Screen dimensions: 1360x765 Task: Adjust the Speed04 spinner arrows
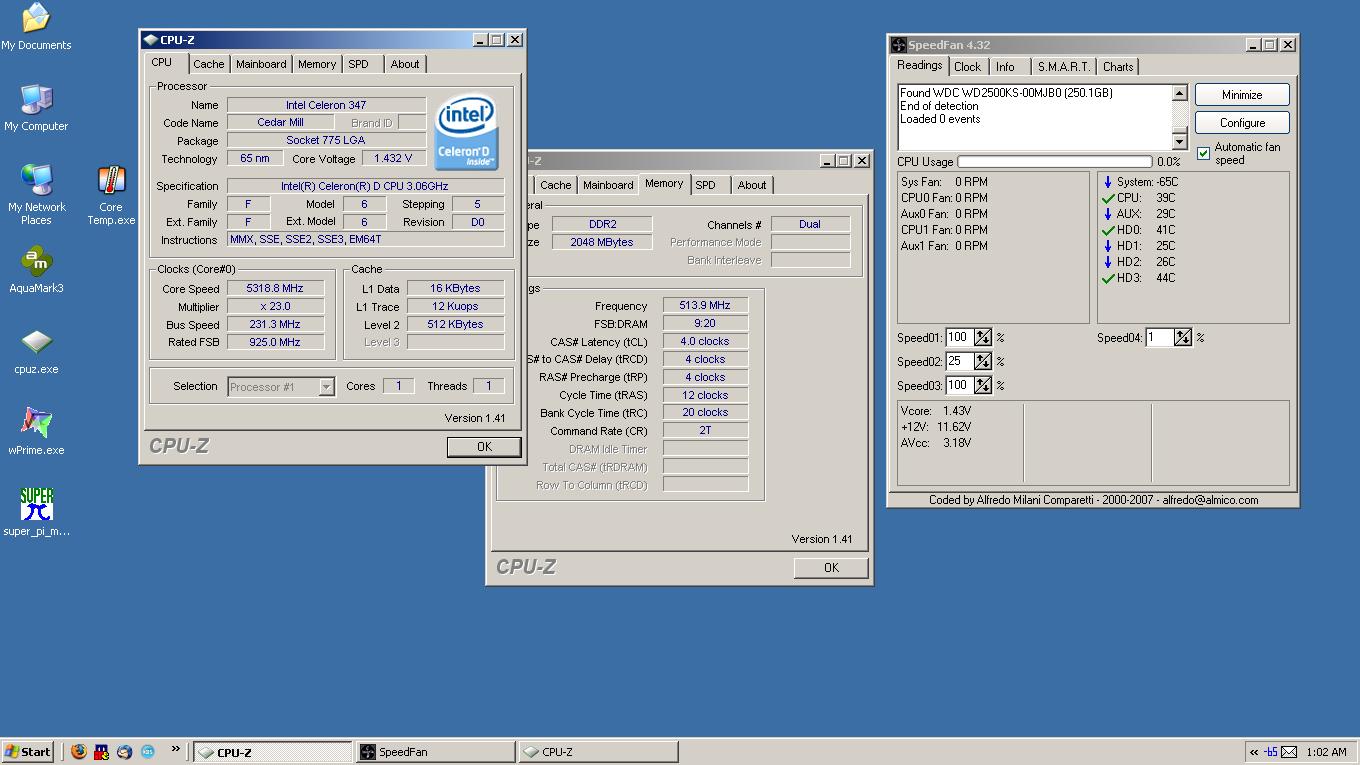pos(1183,338)
